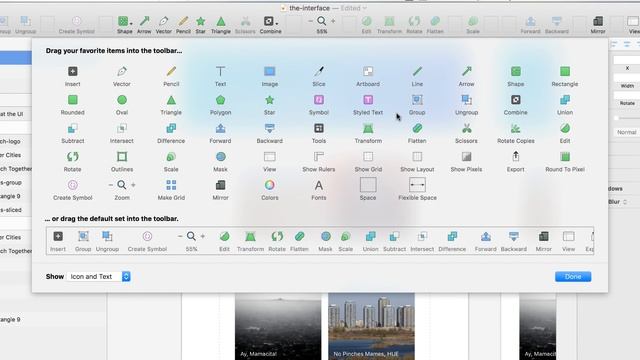Image resolution: width=640 pixels, height=360 pixels.
Task: Select the Intersect icon in the favorites grid
Action: coord(122,128)
